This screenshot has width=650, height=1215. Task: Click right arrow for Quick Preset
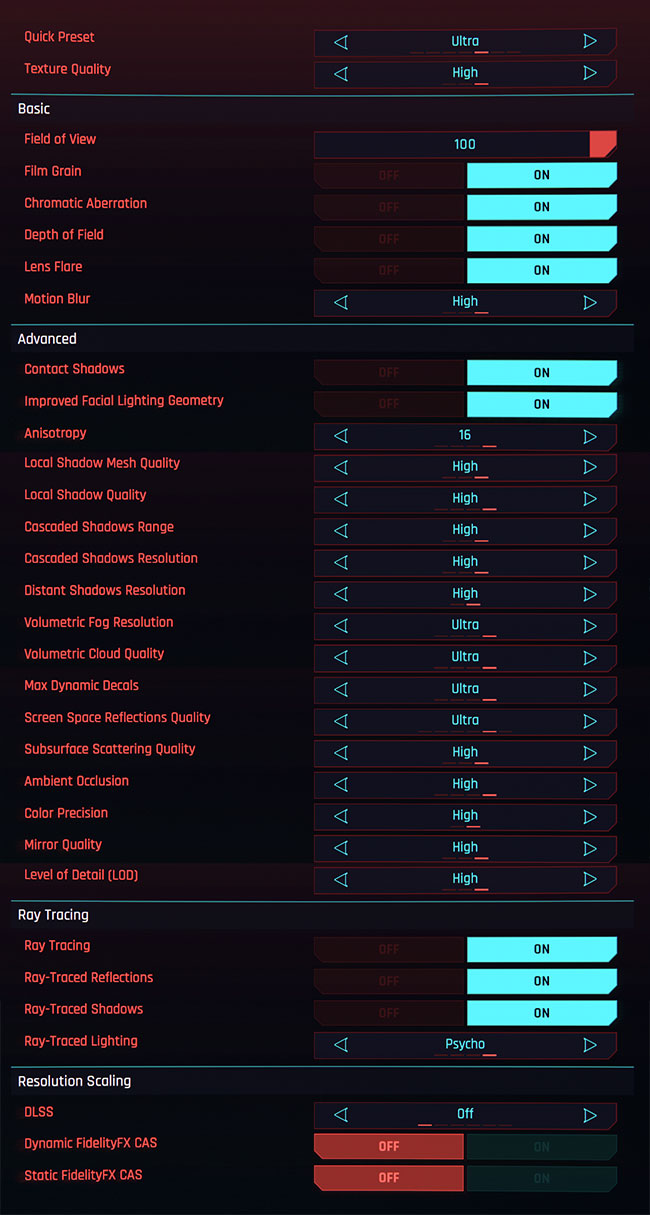590,41
